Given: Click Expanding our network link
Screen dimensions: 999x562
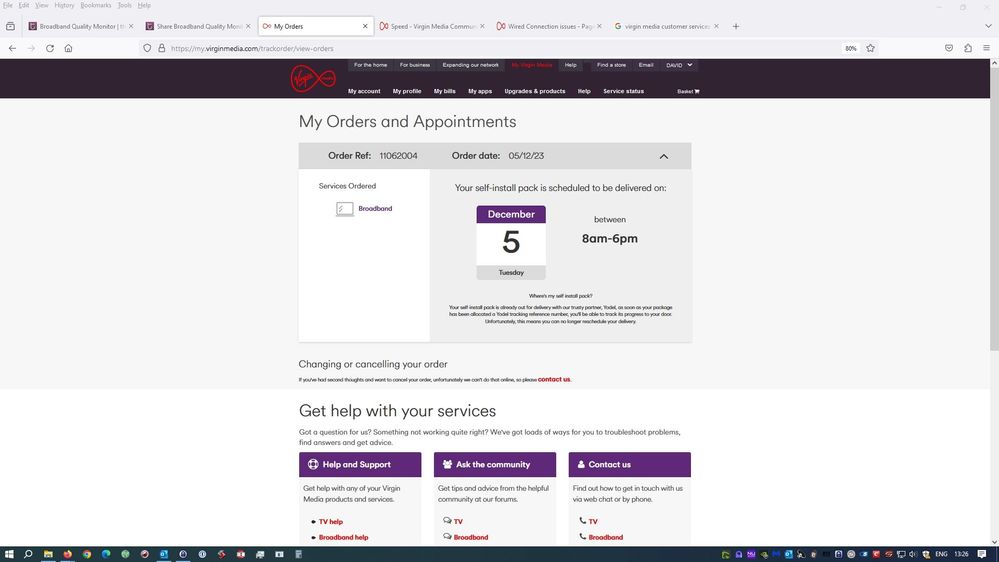Looking at the screenshot, I should pos(470,65).
